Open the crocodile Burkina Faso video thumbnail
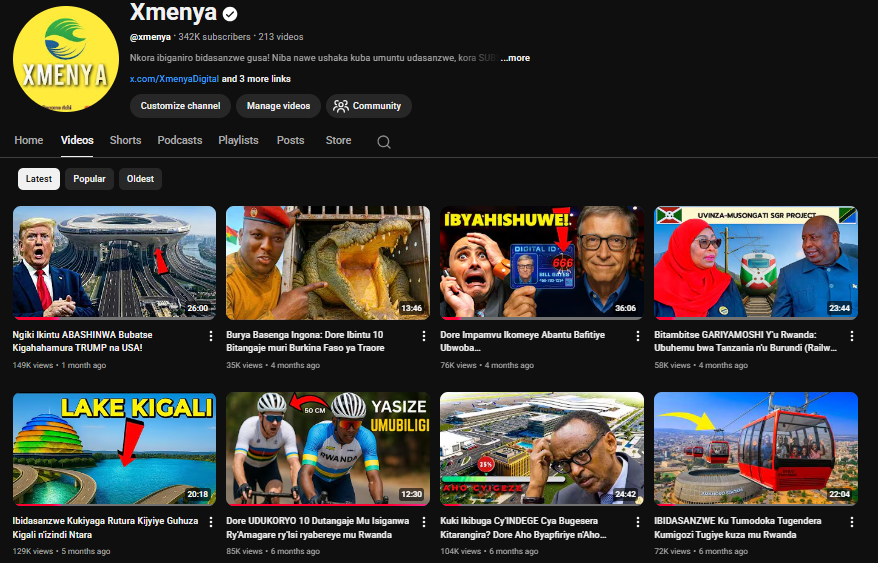Screen dimensions: 878x563 pos(328,263)
